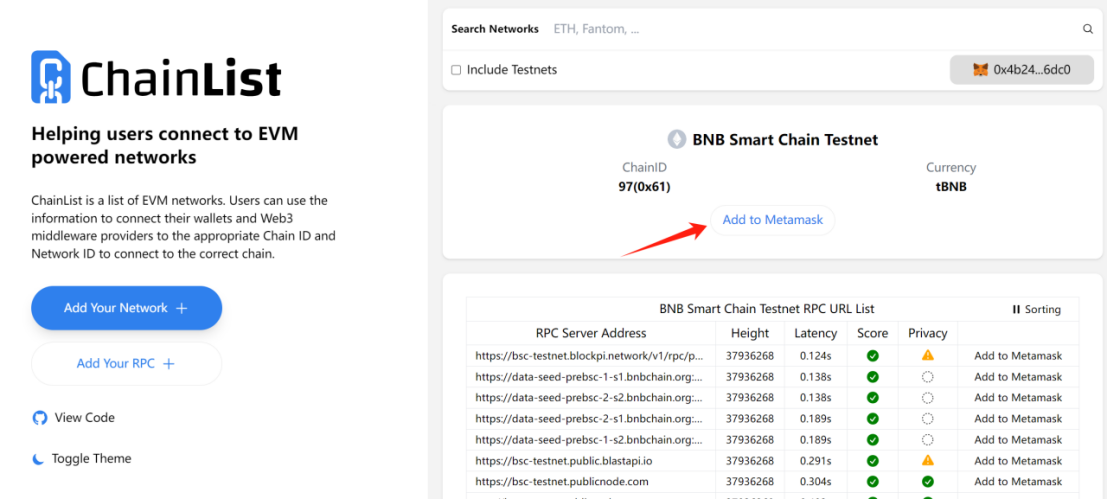Screen dimensions: 1107x499
Task: Toggle the Sorting pause control
Action: 1036,309
